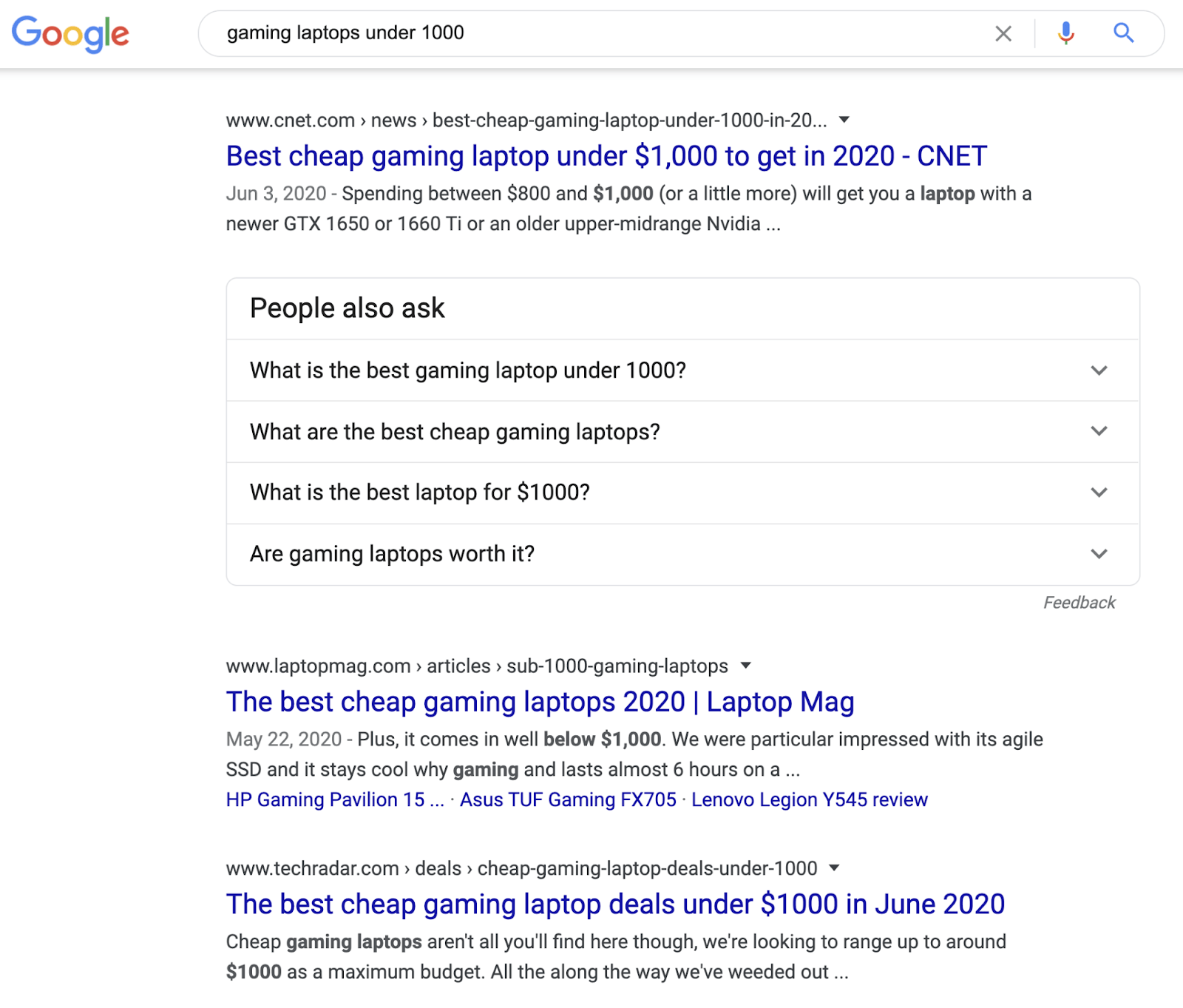The height and width of the screenshot is (1008, 1183).
Task: Open dropdown arrow next to the laptopmag.com URL
Action: (746, 666)
